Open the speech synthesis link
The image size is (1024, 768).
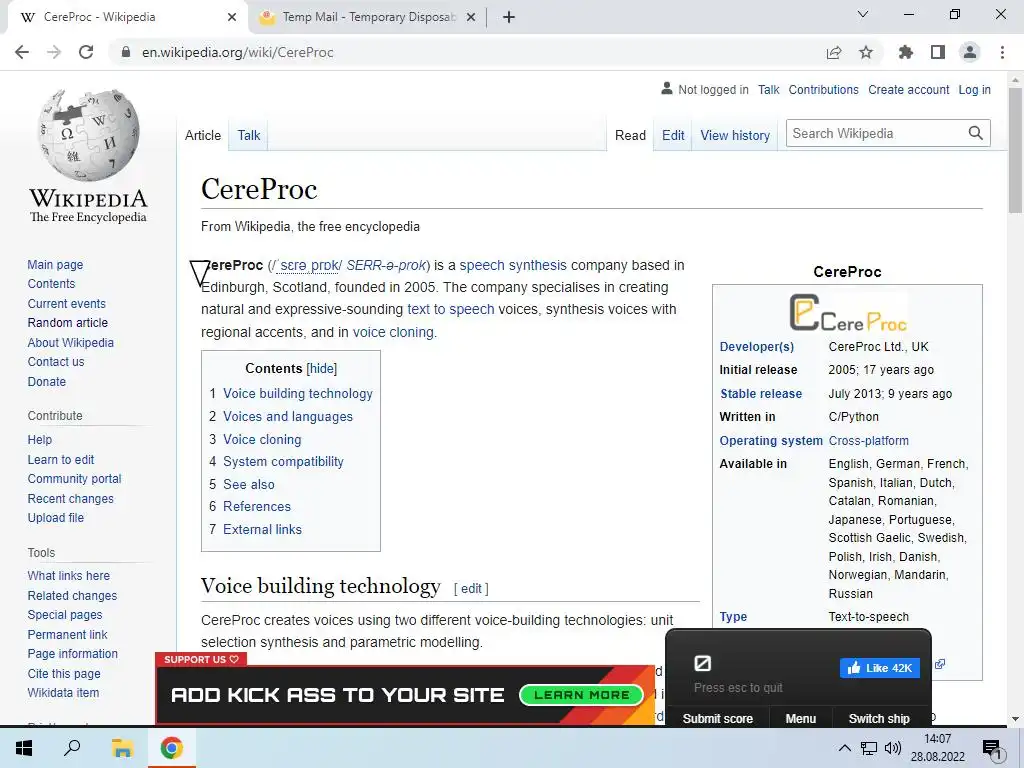point(513,265)
